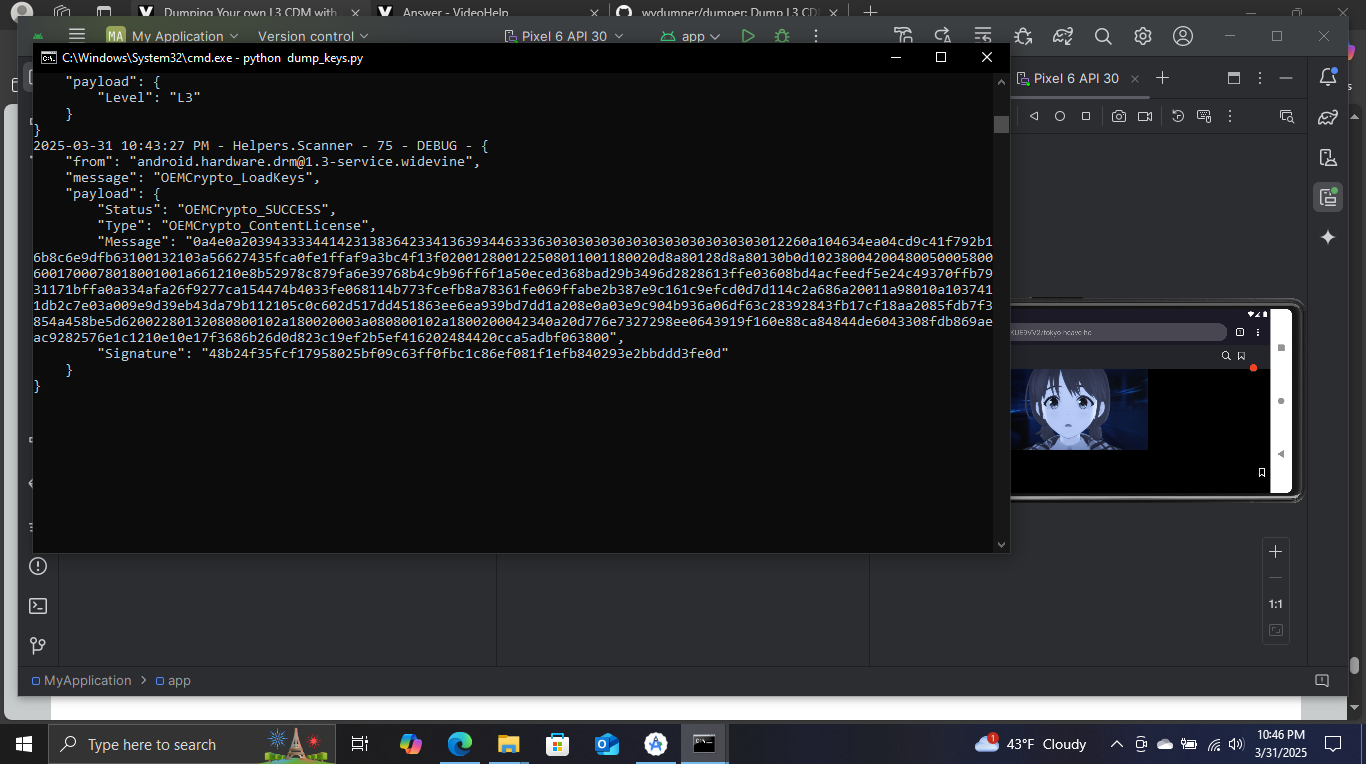Open emulator hardware input icon
The height and width of the screenshot is (764, 1366).
(1203, 116)
